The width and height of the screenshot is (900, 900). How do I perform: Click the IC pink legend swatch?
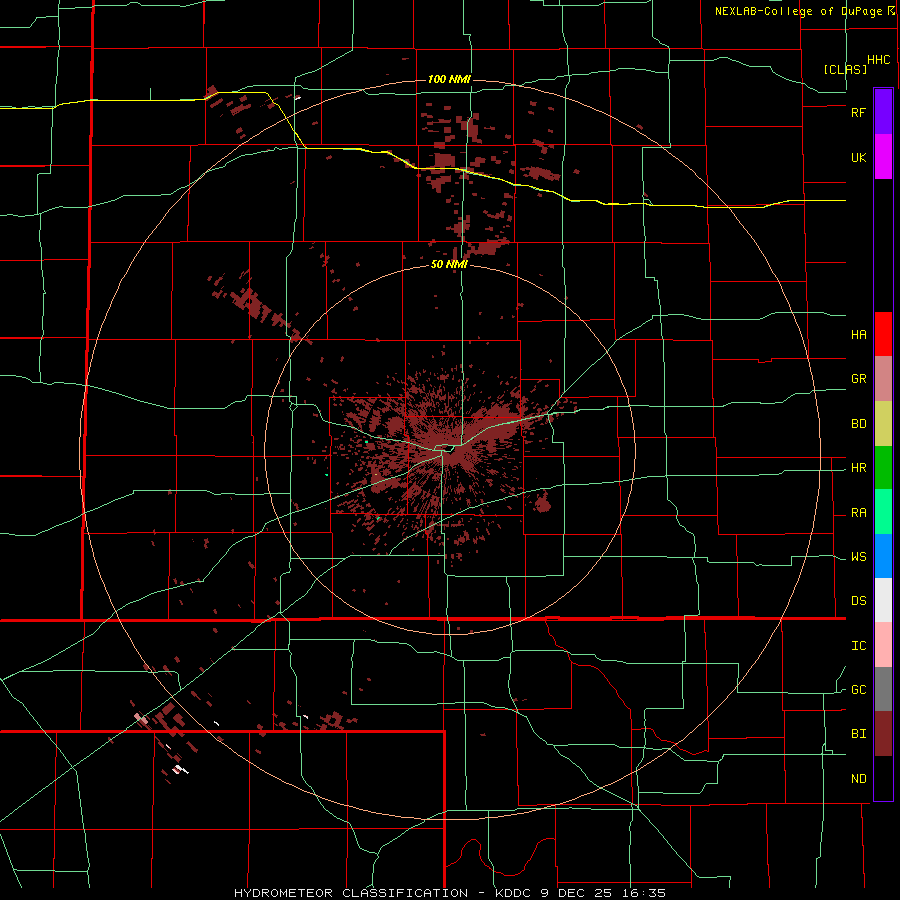click(883, 645)
